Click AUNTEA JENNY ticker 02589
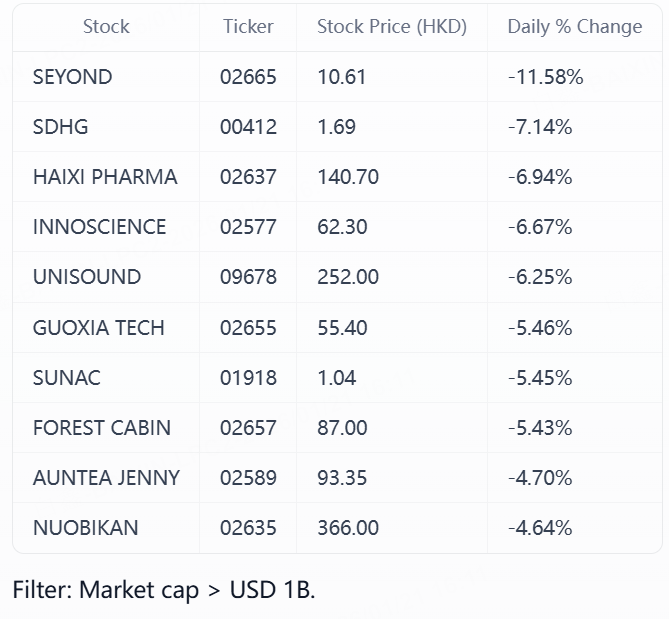669x619 pixels. coord(249,478)
